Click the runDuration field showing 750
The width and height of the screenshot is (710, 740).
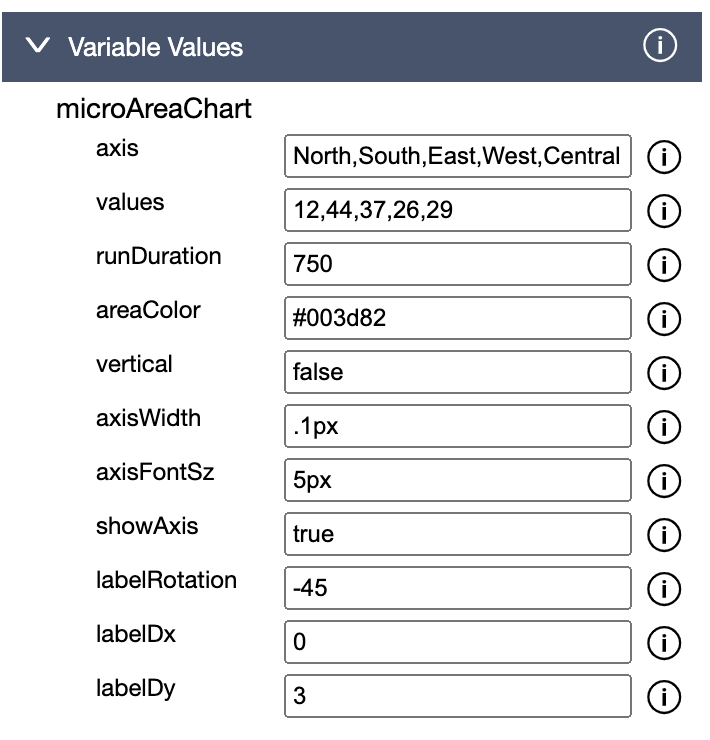[457, 264]
